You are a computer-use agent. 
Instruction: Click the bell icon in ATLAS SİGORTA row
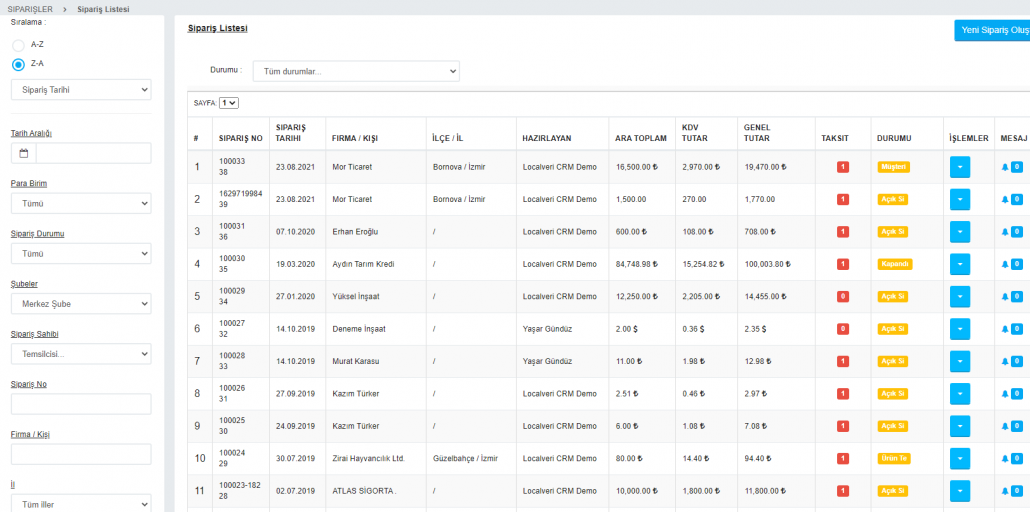[x=1004, y=491]
